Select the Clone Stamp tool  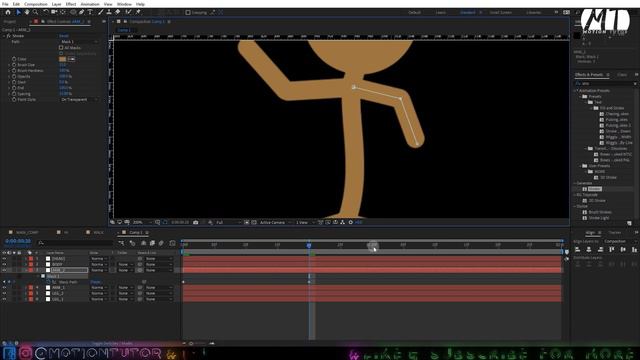(x=109, y=12)
